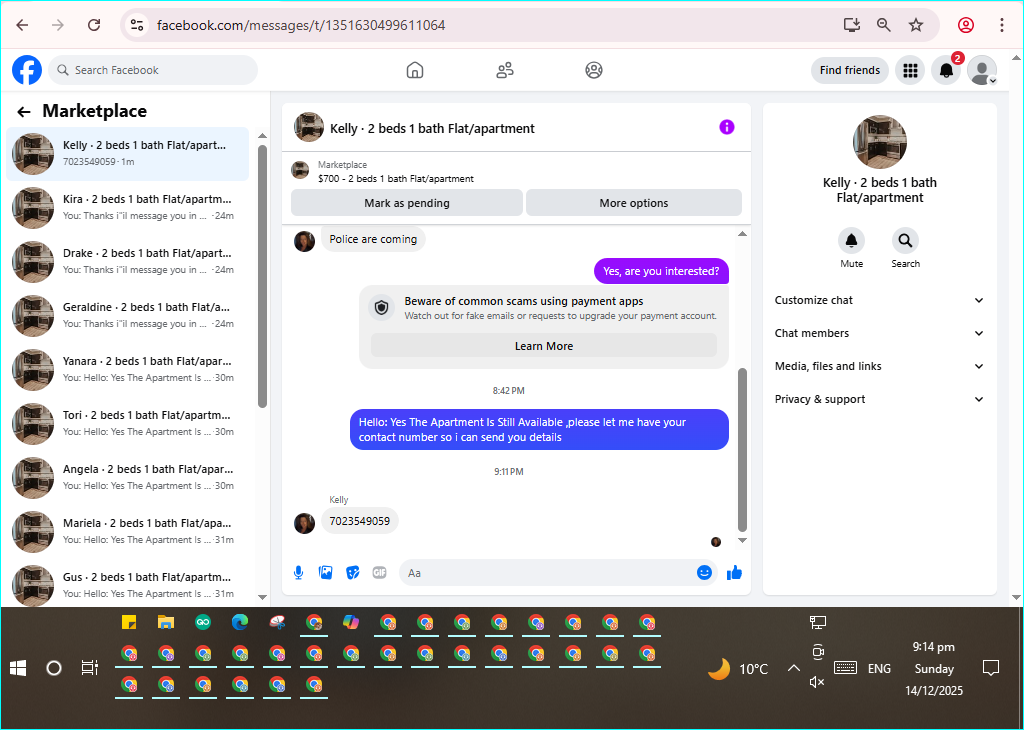Open More options for listing

click(633, 203)
